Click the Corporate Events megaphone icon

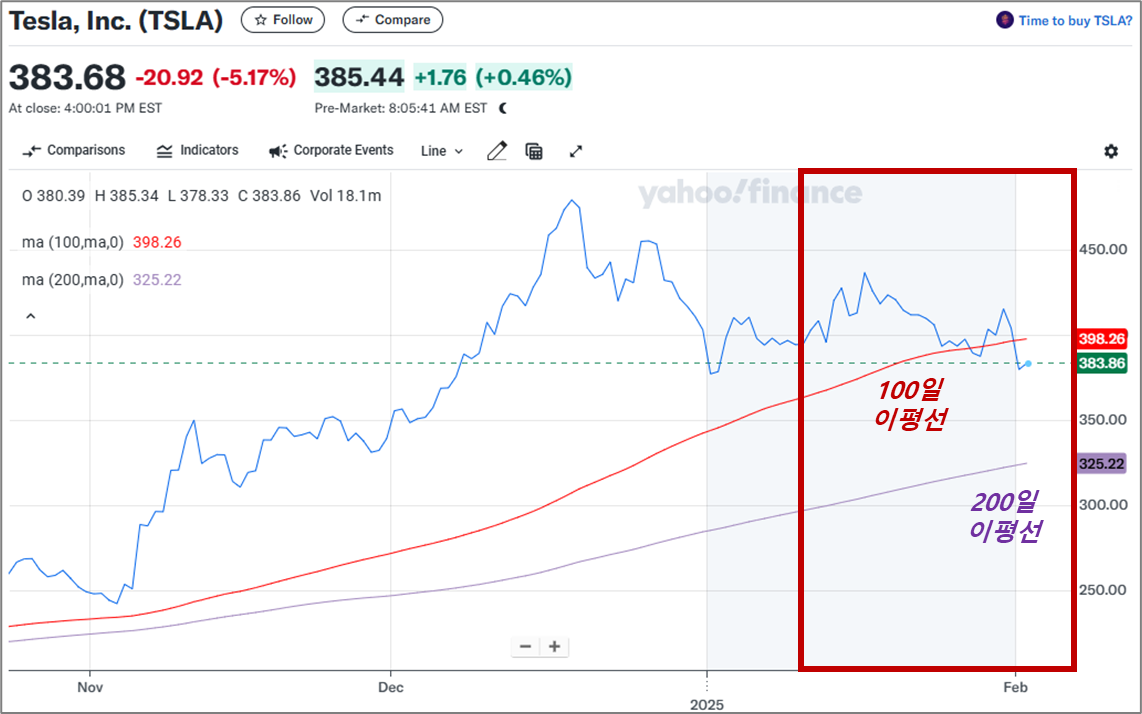tap(277, 151)
